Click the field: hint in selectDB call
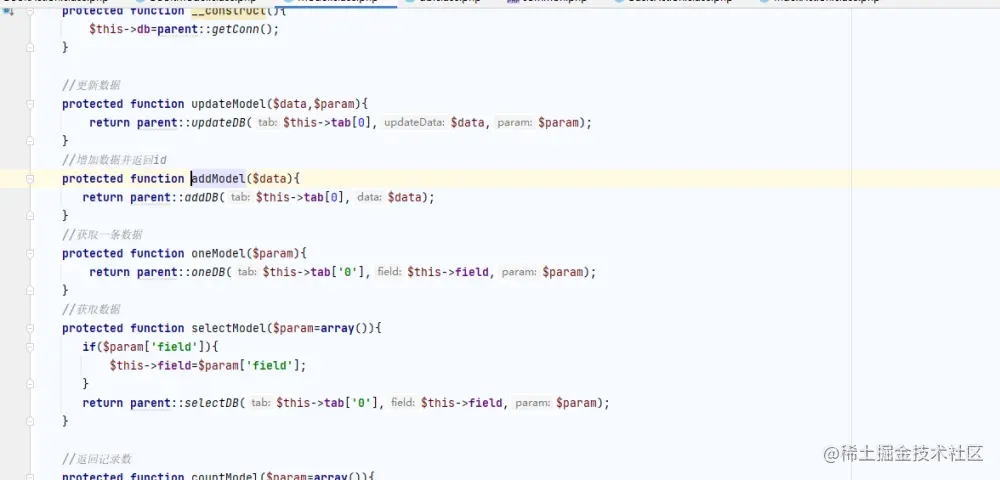 [x=403, y=403]
